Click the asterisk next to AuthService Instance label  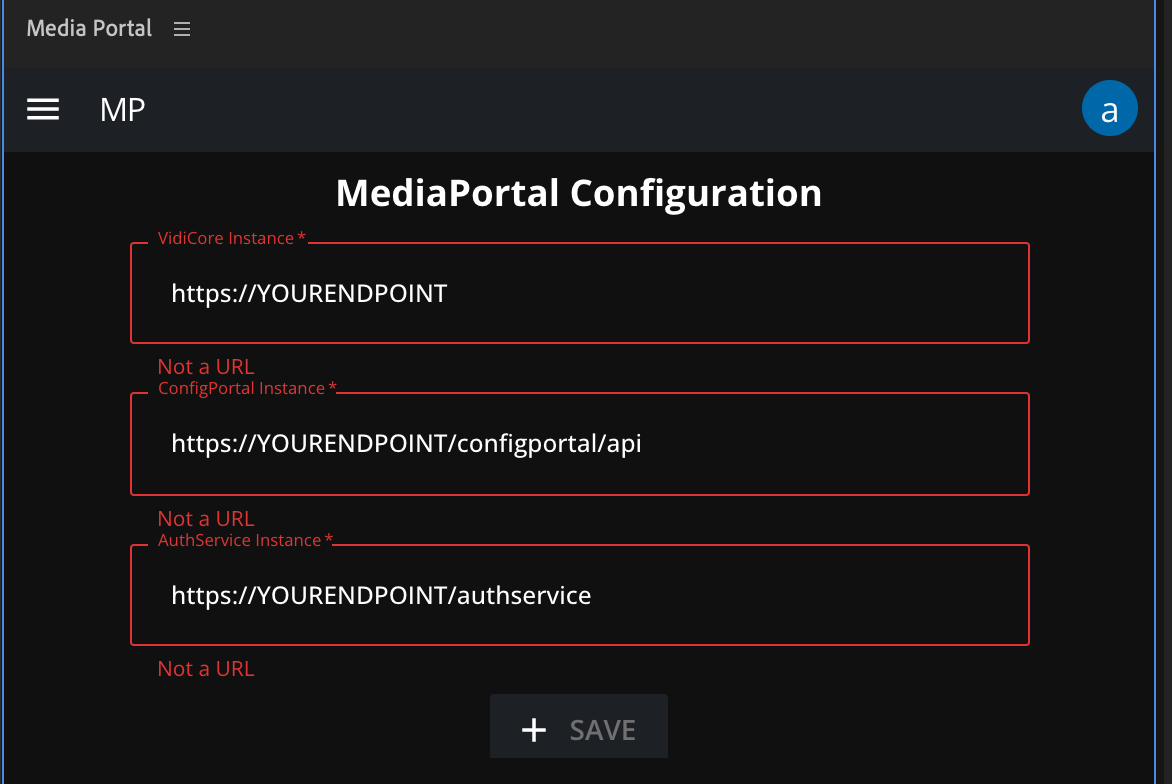click(329, 538)
